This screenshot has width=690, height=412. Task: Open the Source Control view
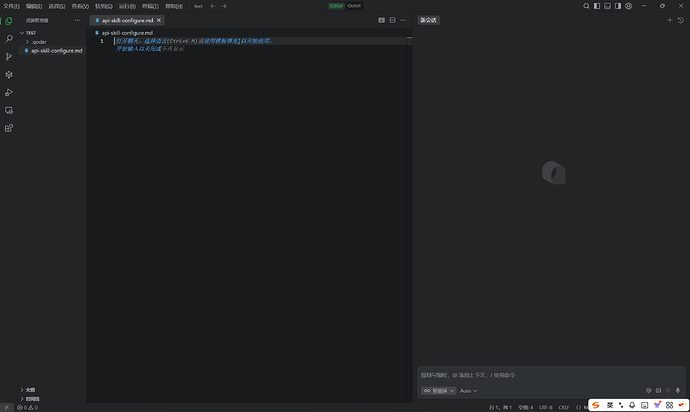pyautogui.click(x=9, y=56)
